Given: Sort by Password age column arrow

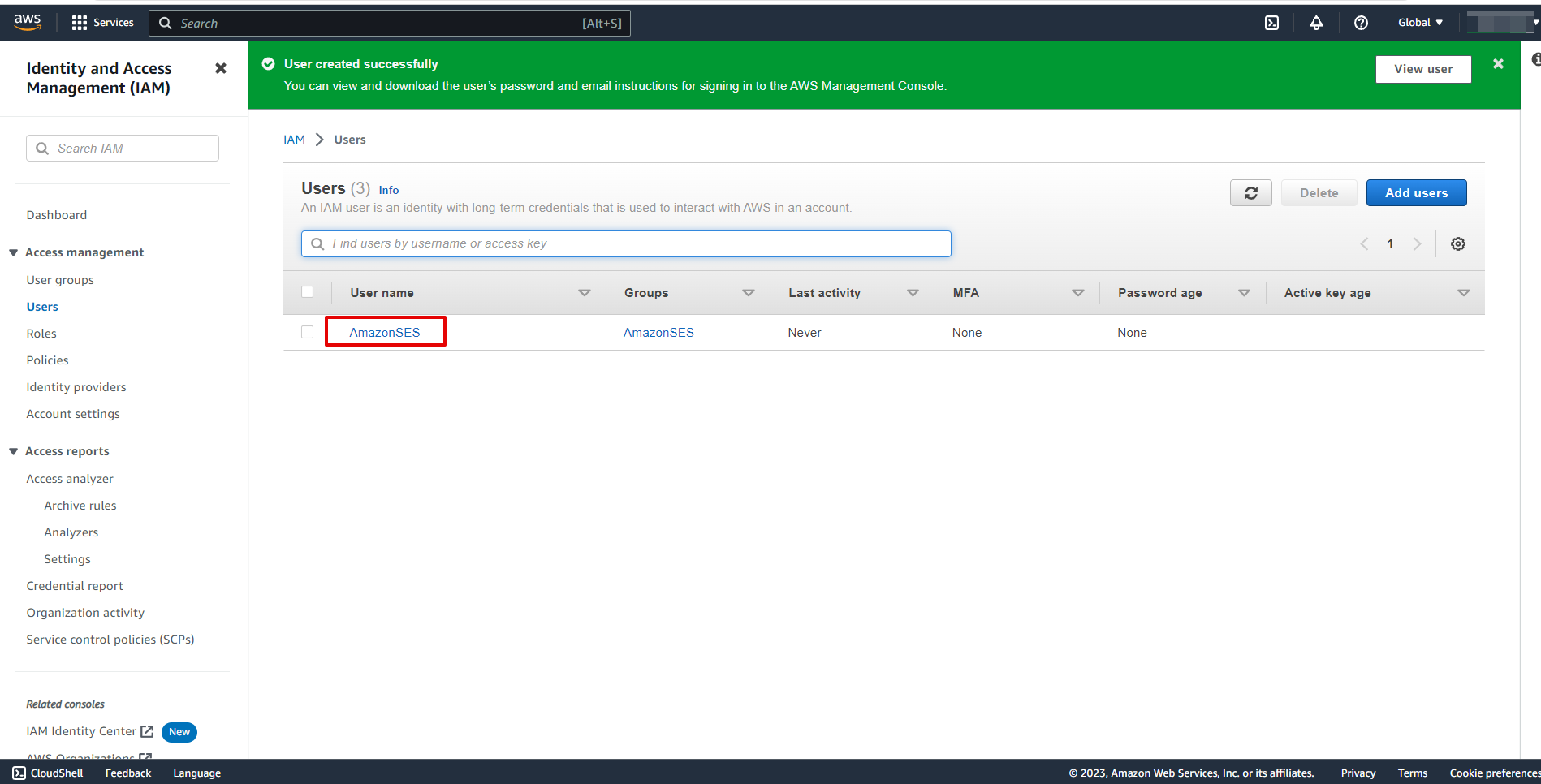Looking at the screenshot, I should [x=1244, y=293].
